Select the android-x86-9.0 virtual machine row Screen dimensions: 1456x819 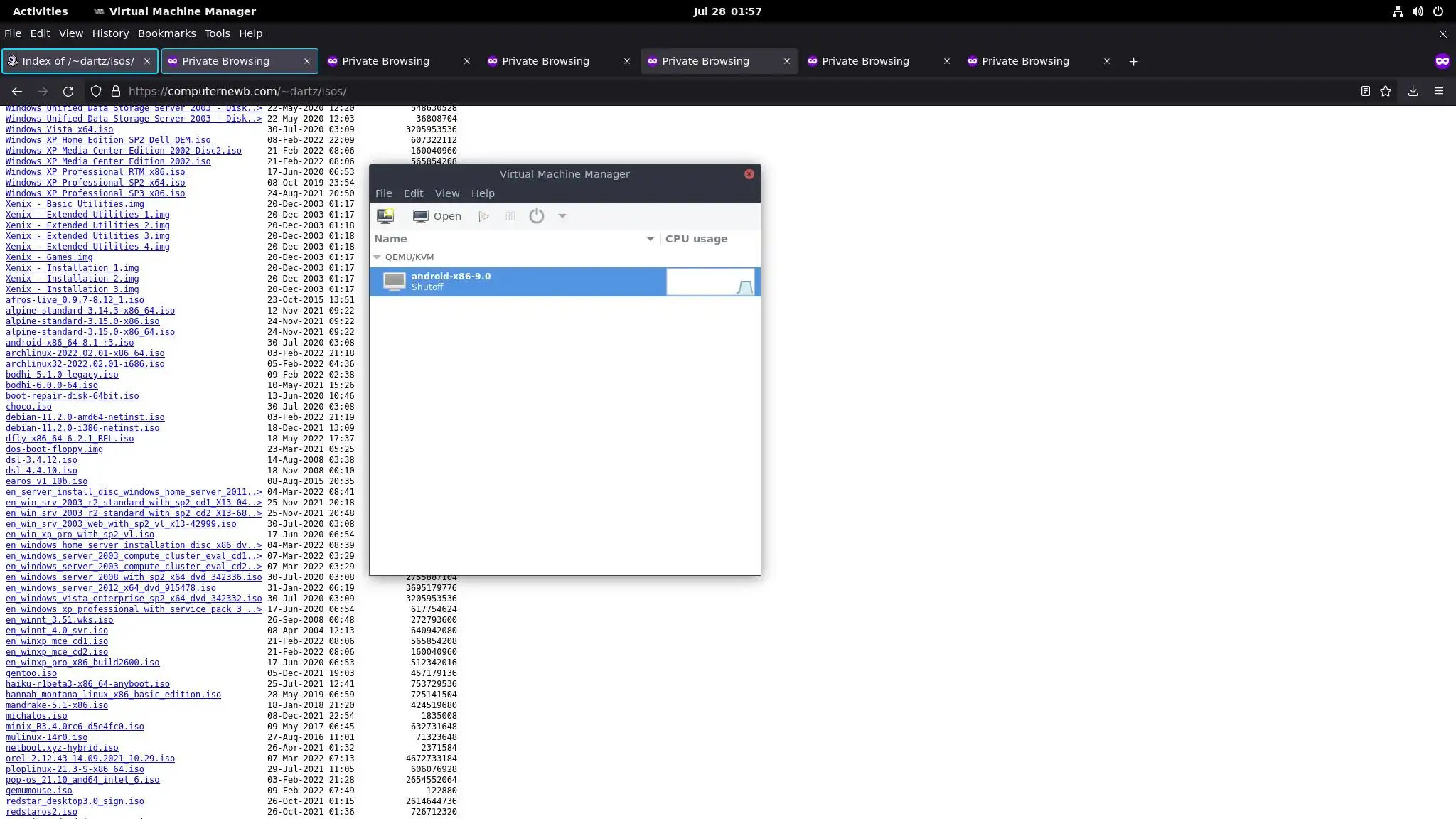[x=518, y=282]
